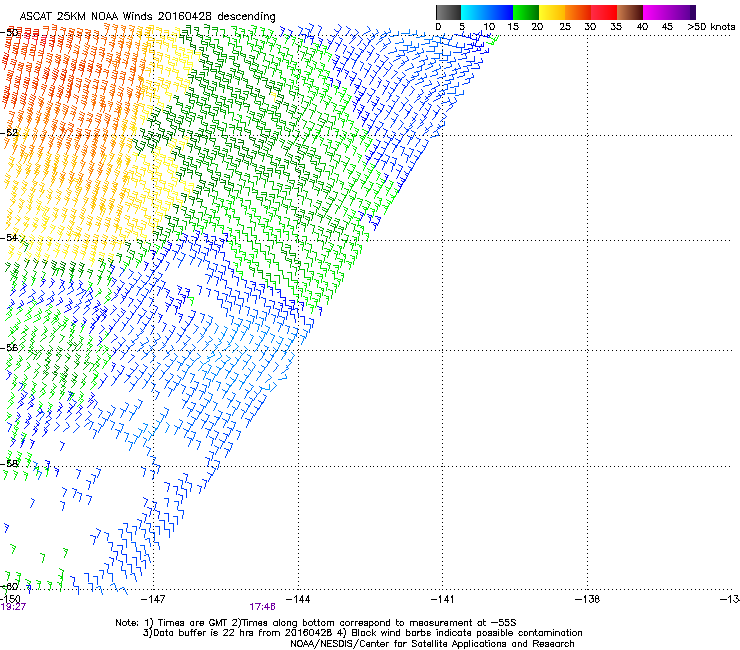Click latitude label -56
Image resolution: width=740 pixels, height=650 pixels.
pos(9,348)
